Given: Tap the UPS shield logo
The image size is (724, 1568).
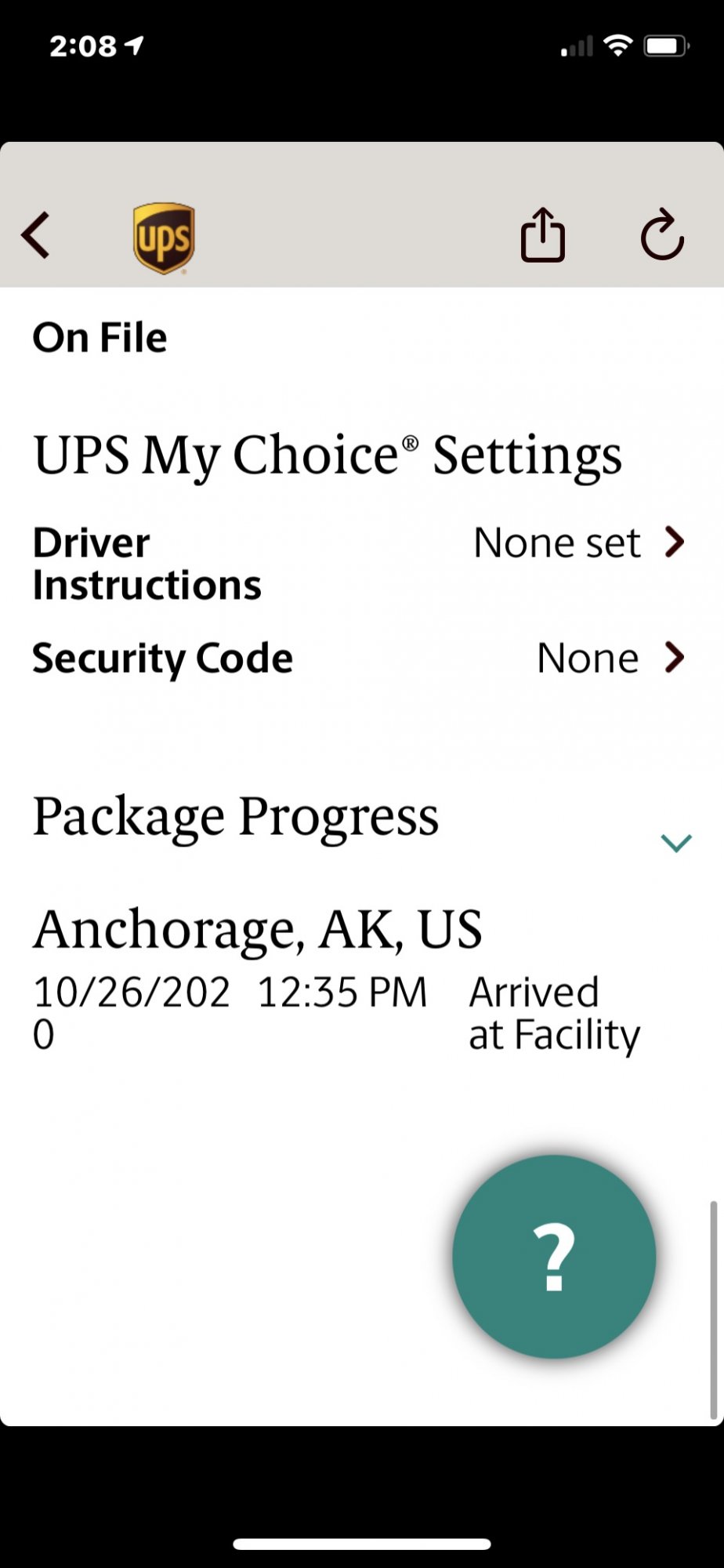Looking at the screenshot, I should point(164,238).
